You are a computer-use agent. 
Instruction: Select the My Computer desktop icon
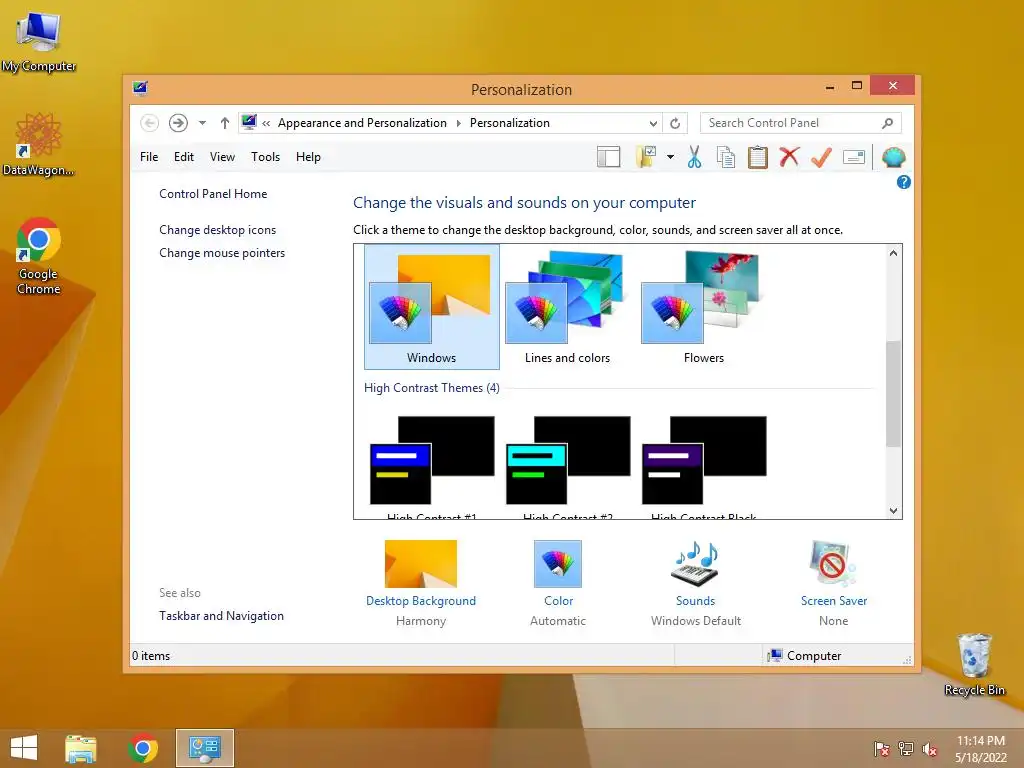[39, 42]
